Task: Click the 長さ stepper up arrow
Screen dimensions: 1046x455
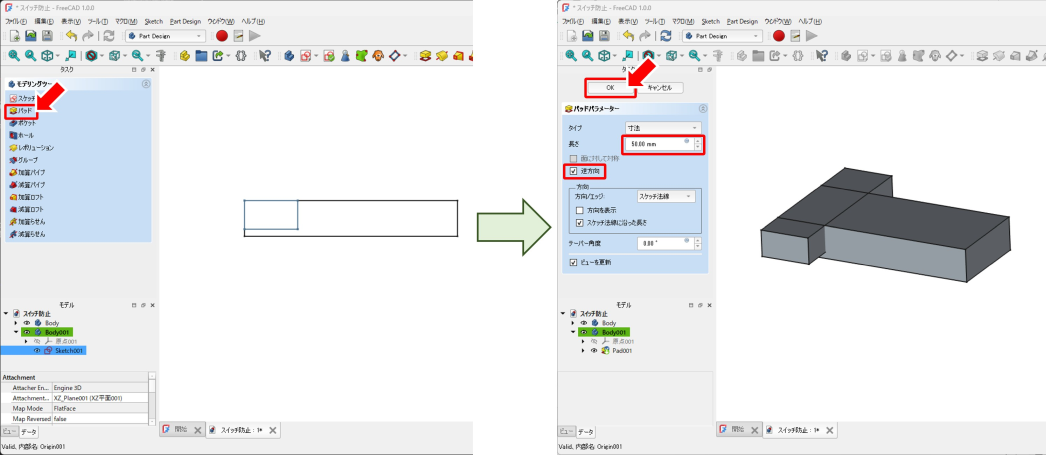Action: coord(698,142)
